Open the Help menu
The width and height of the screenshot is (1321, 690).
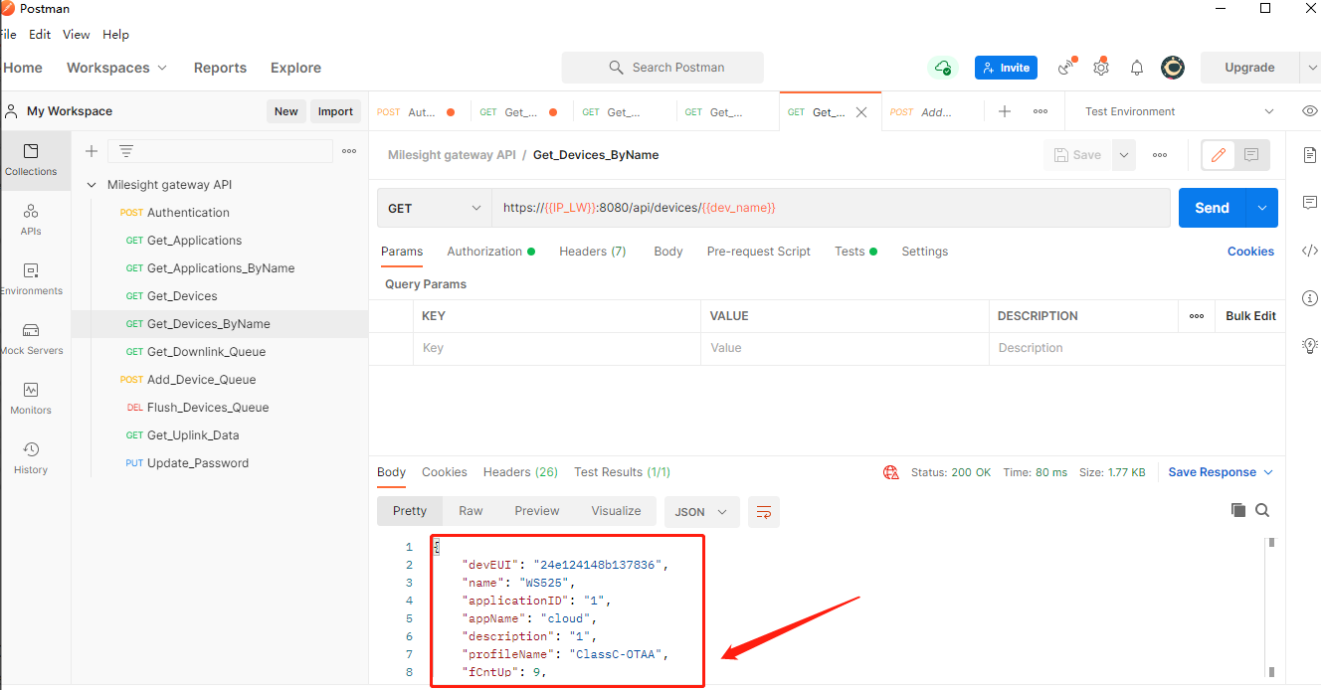[x=116, y=34]
